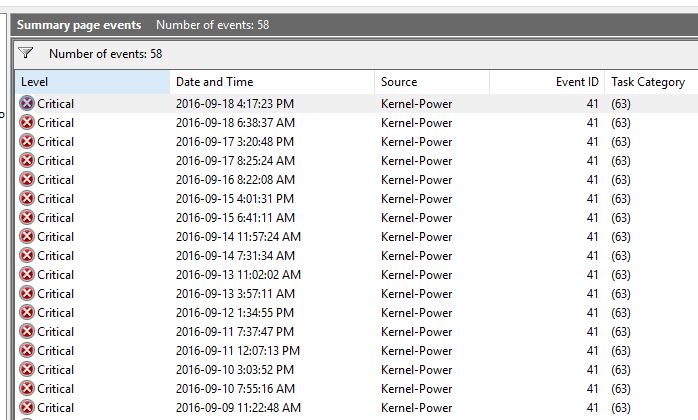This screenshot has width=698, height=420.
Task: Click Kernel-Power source in 2016-09-16 8:22:08 AM row
Action: pos(416,180)
